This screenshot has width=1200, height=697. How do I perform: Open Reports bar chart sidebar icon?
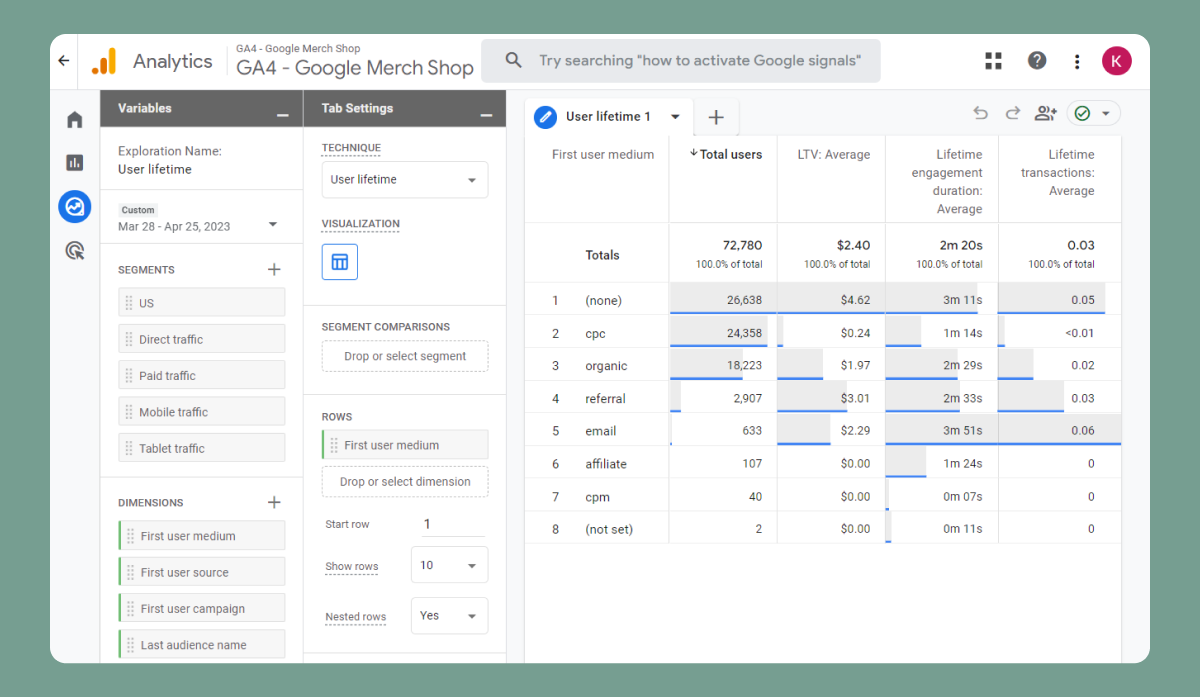pos(75,162)
